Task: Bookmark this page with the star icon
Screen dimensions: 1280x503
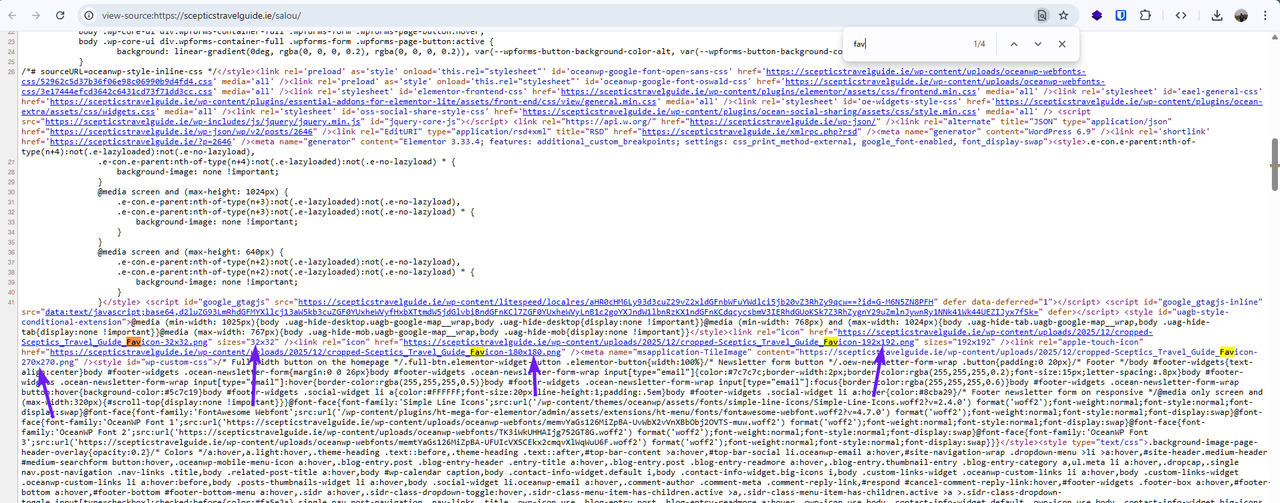Action: [1064, 16]
